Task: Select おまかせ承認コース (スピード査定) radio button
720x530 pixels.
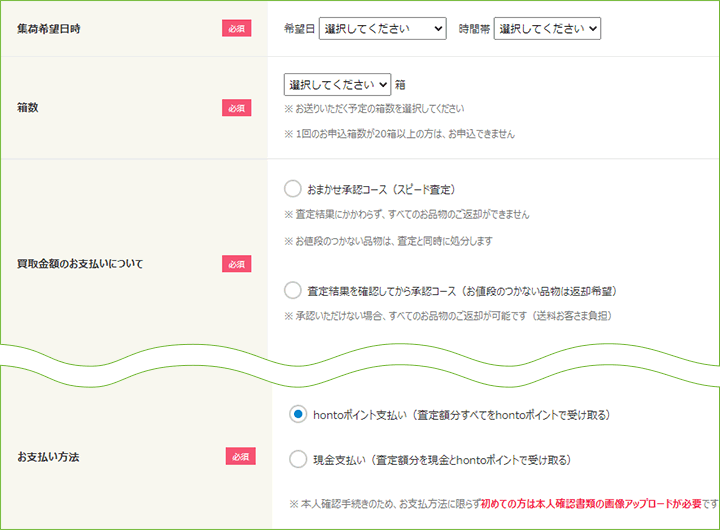Action: tap(292, 189)
